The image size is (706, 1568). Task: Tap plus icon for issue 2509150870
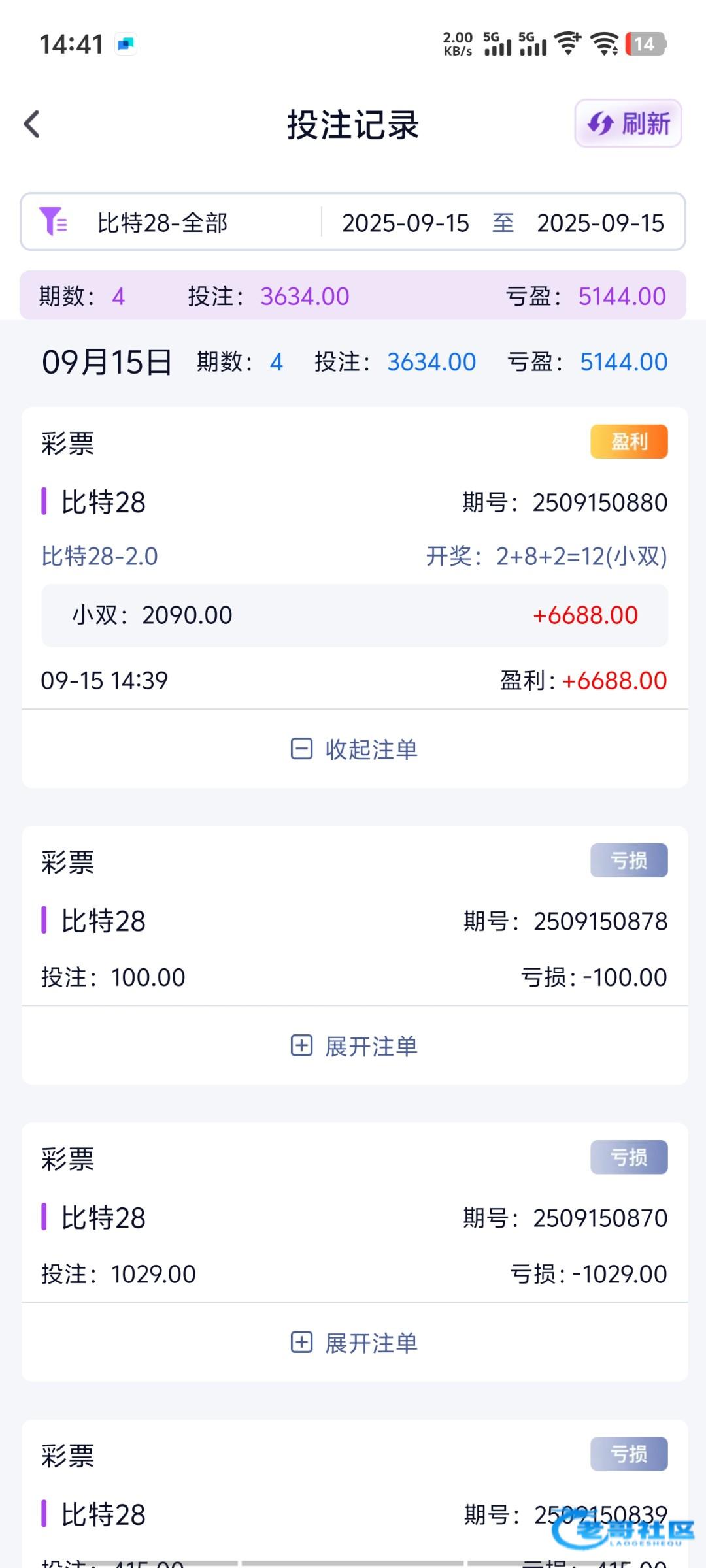click(x=301, y=1342)
